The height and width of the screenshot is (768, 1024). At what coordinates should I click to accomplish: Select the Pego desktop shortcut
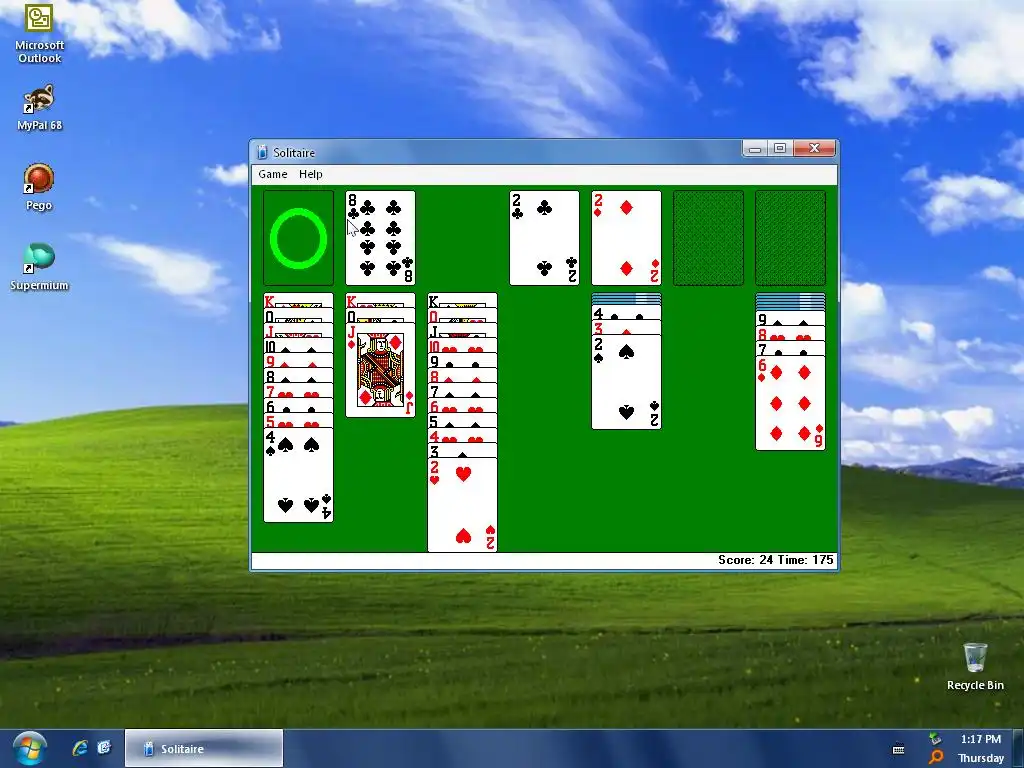[x=39, y=187]
